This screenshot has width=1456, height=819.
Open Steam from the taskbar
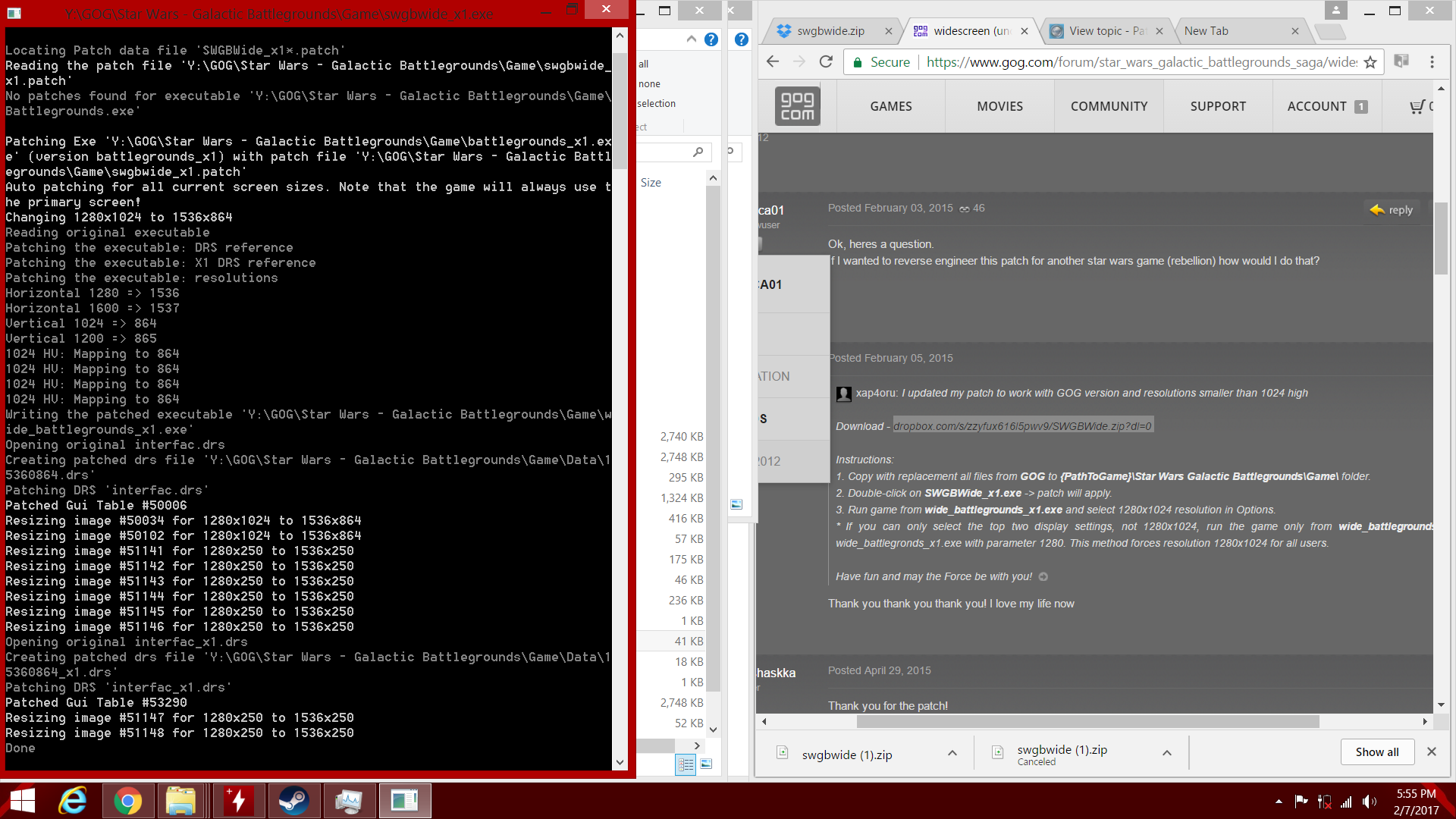[x=293, y=801]
